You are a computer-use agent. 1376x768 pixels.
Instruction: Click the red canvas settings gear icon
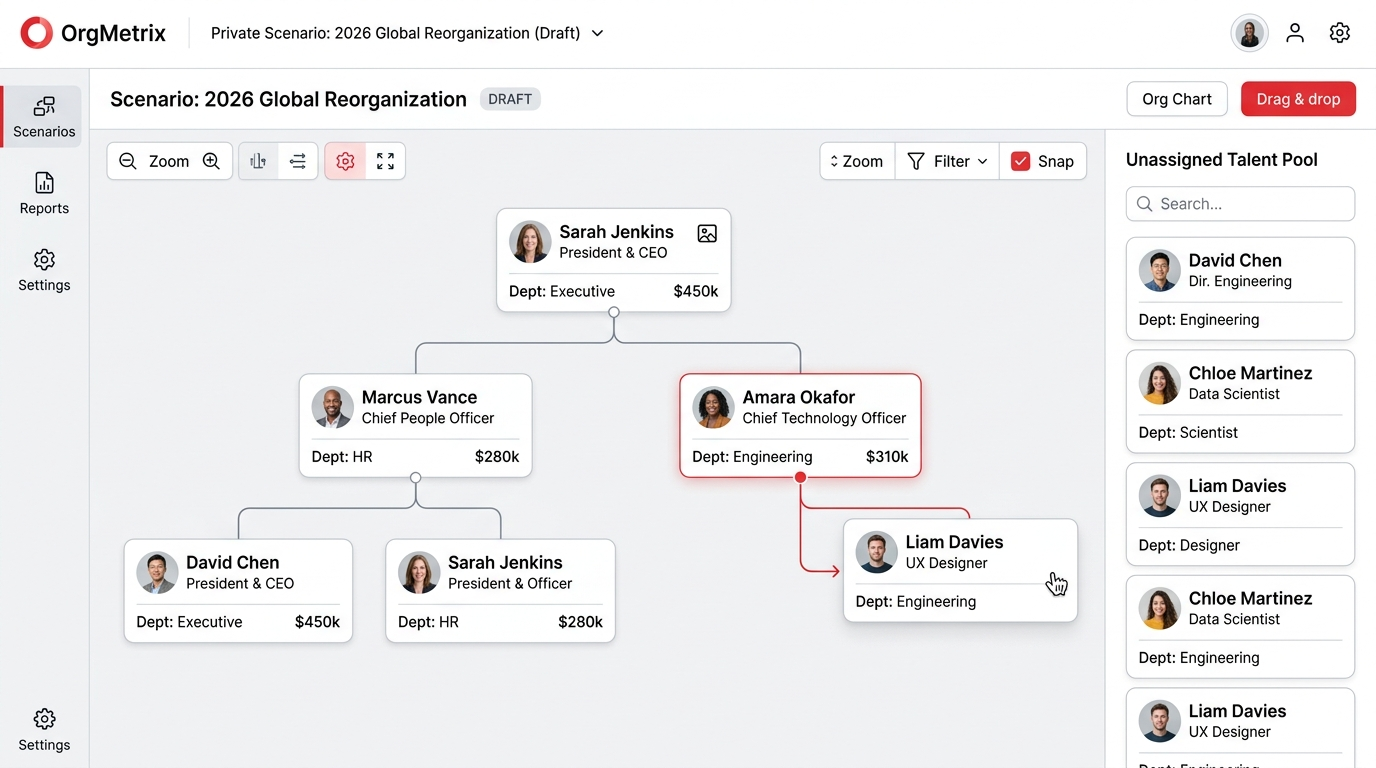click(345, 161)
